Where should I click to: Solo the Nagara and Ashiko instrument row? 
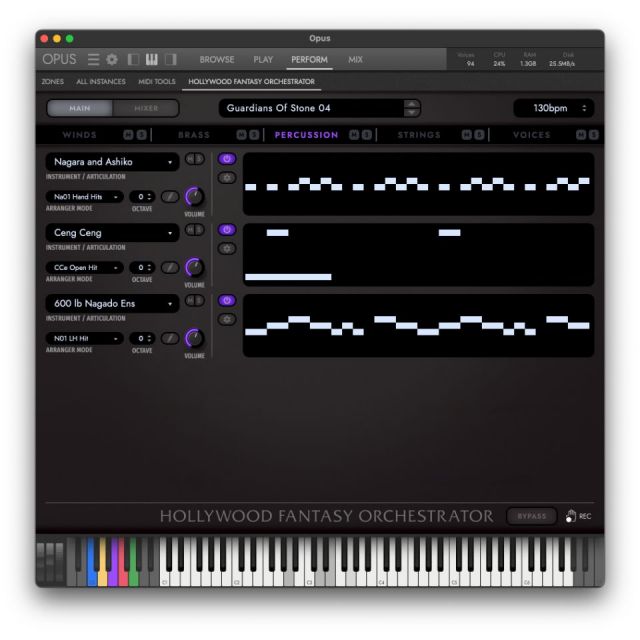199,159
